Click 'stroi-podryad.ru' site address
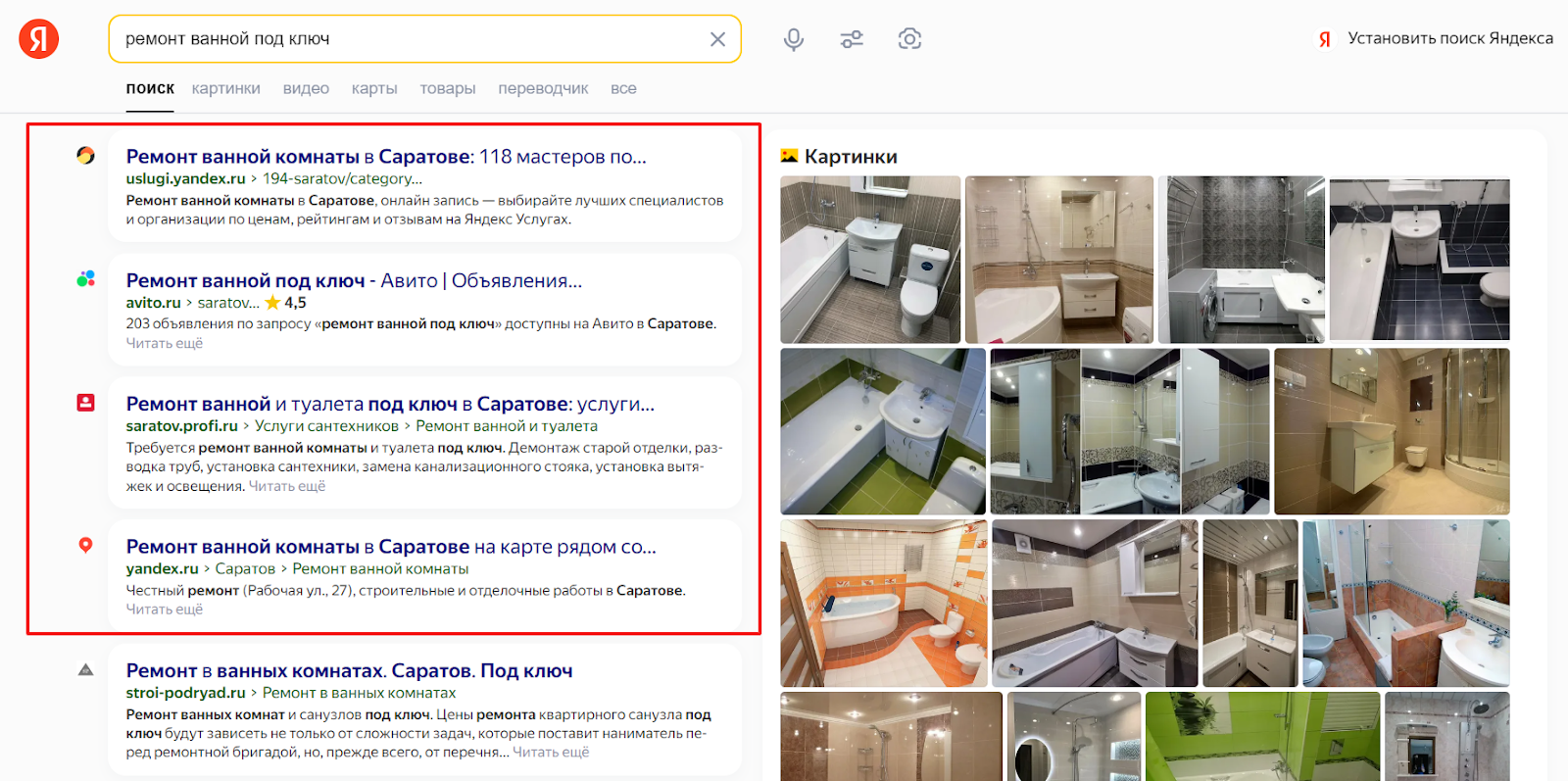Viewport: 1568px width, 781px height. point(185,693)
